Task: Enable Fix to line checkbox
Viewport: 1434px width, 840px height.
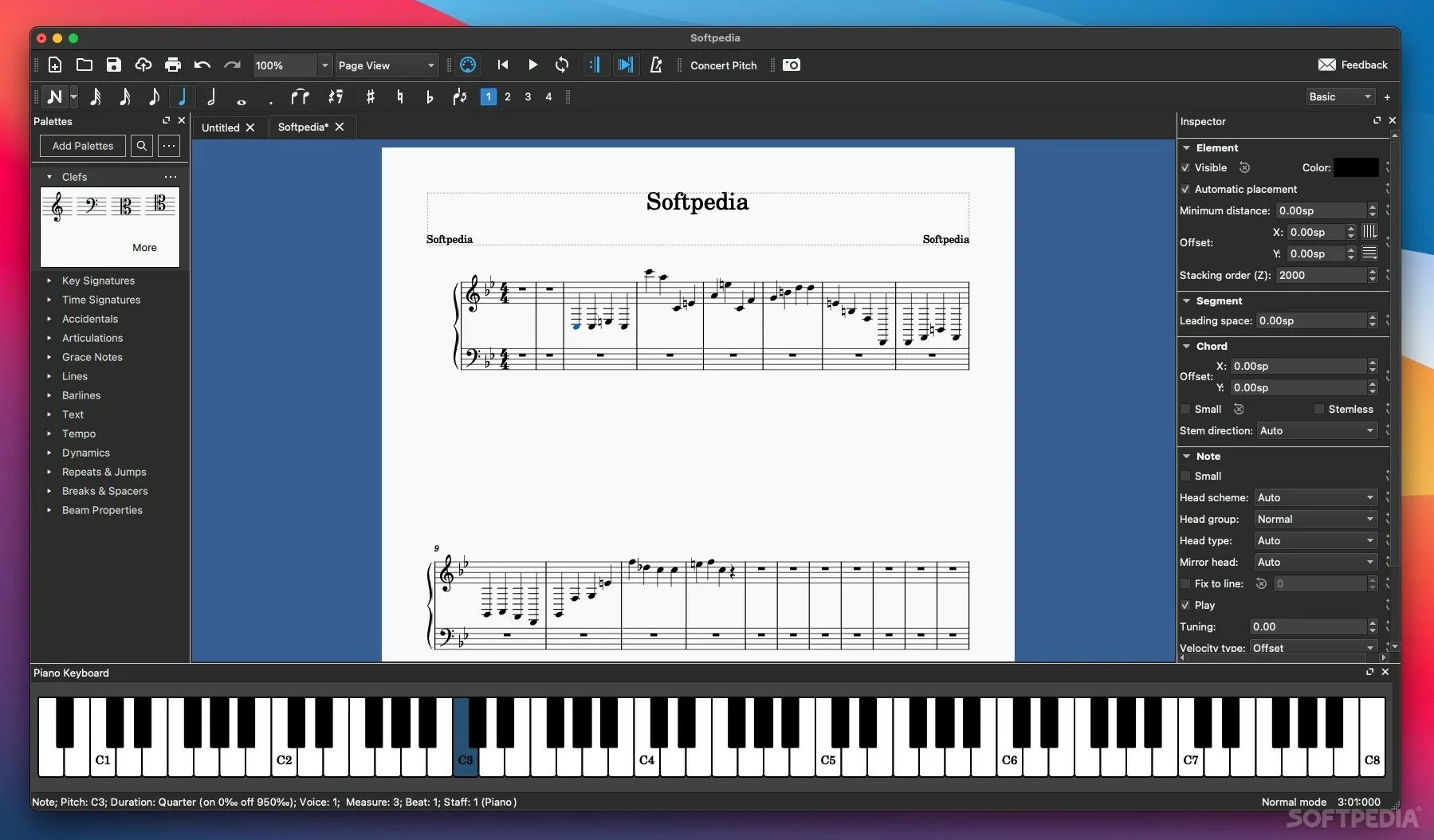Action: point(1185,584)
